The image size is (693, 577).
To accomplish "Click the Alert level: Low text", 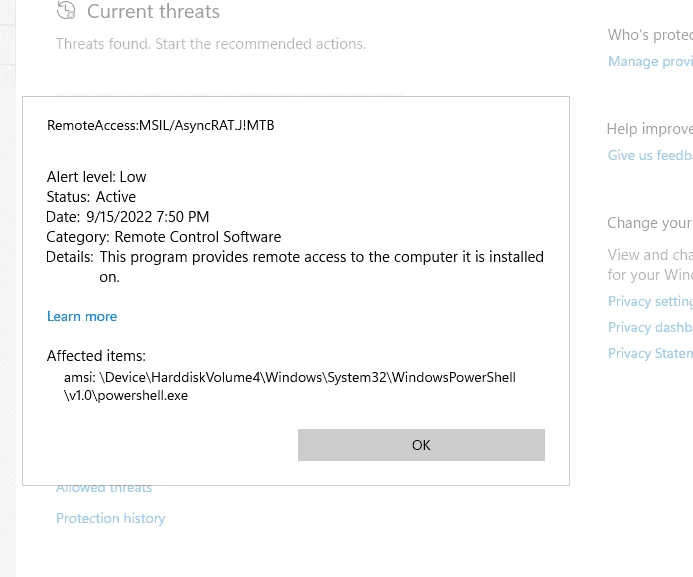I will tap(96, 177).
